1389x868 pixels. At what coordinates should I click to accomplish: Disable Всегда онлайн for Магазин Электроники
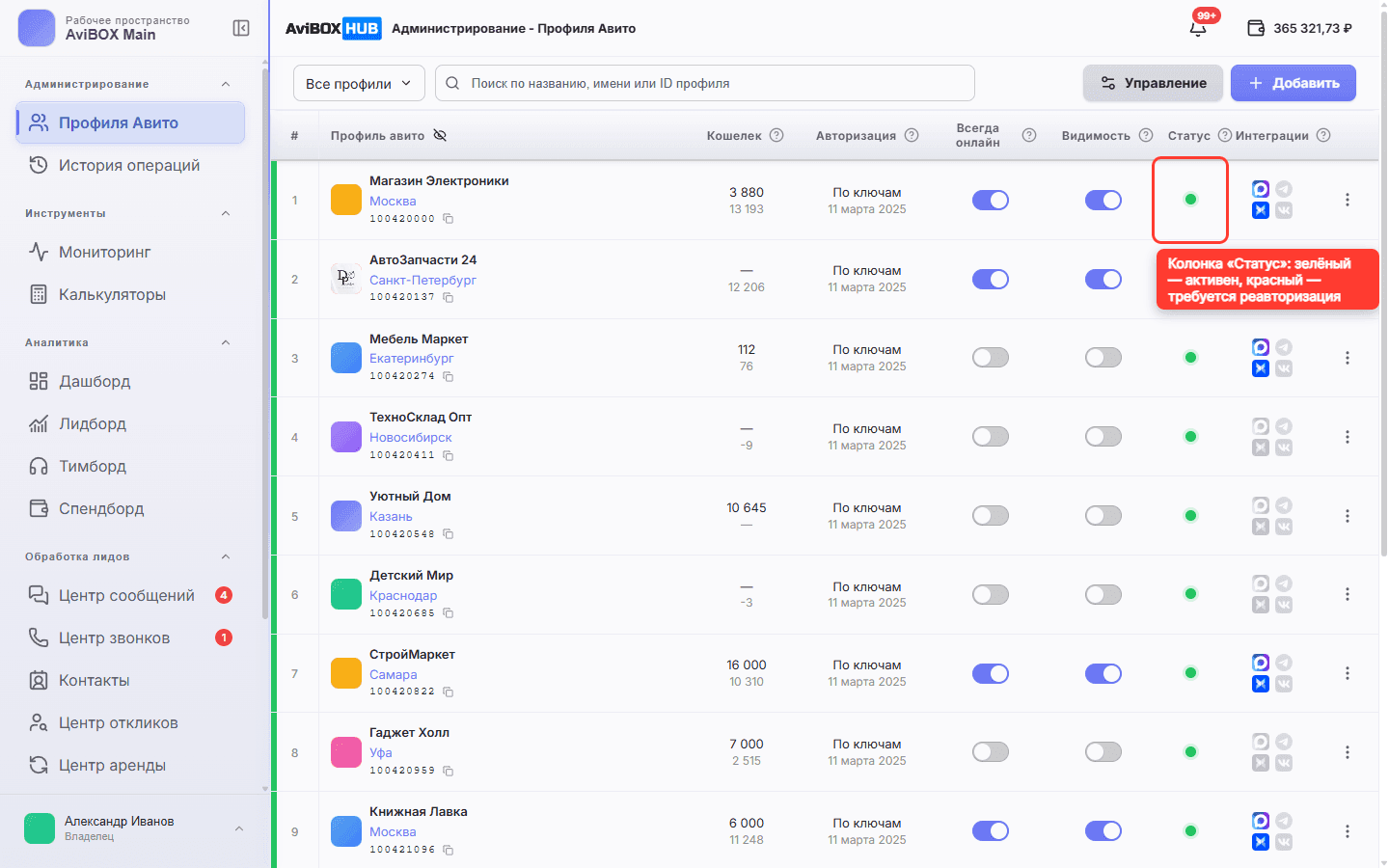coord(991,200)
